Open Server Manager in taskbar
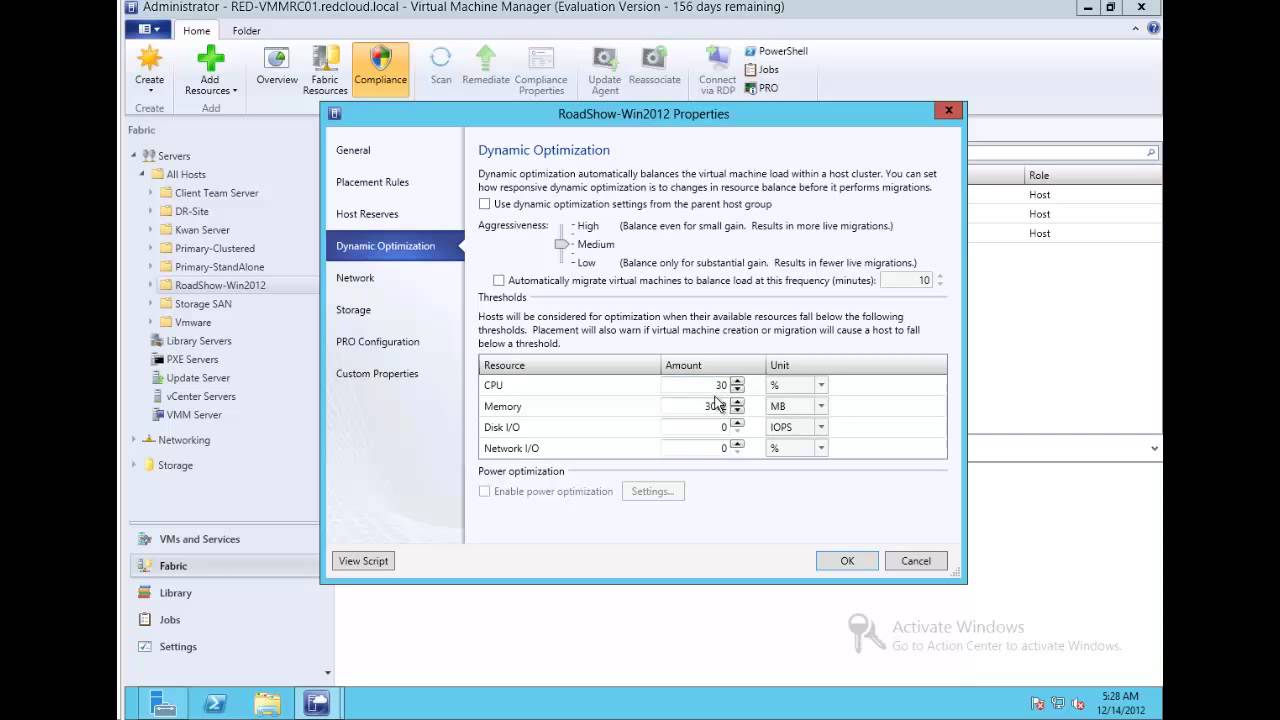This screenshot has width=1280, height=720. coord(165,704)
